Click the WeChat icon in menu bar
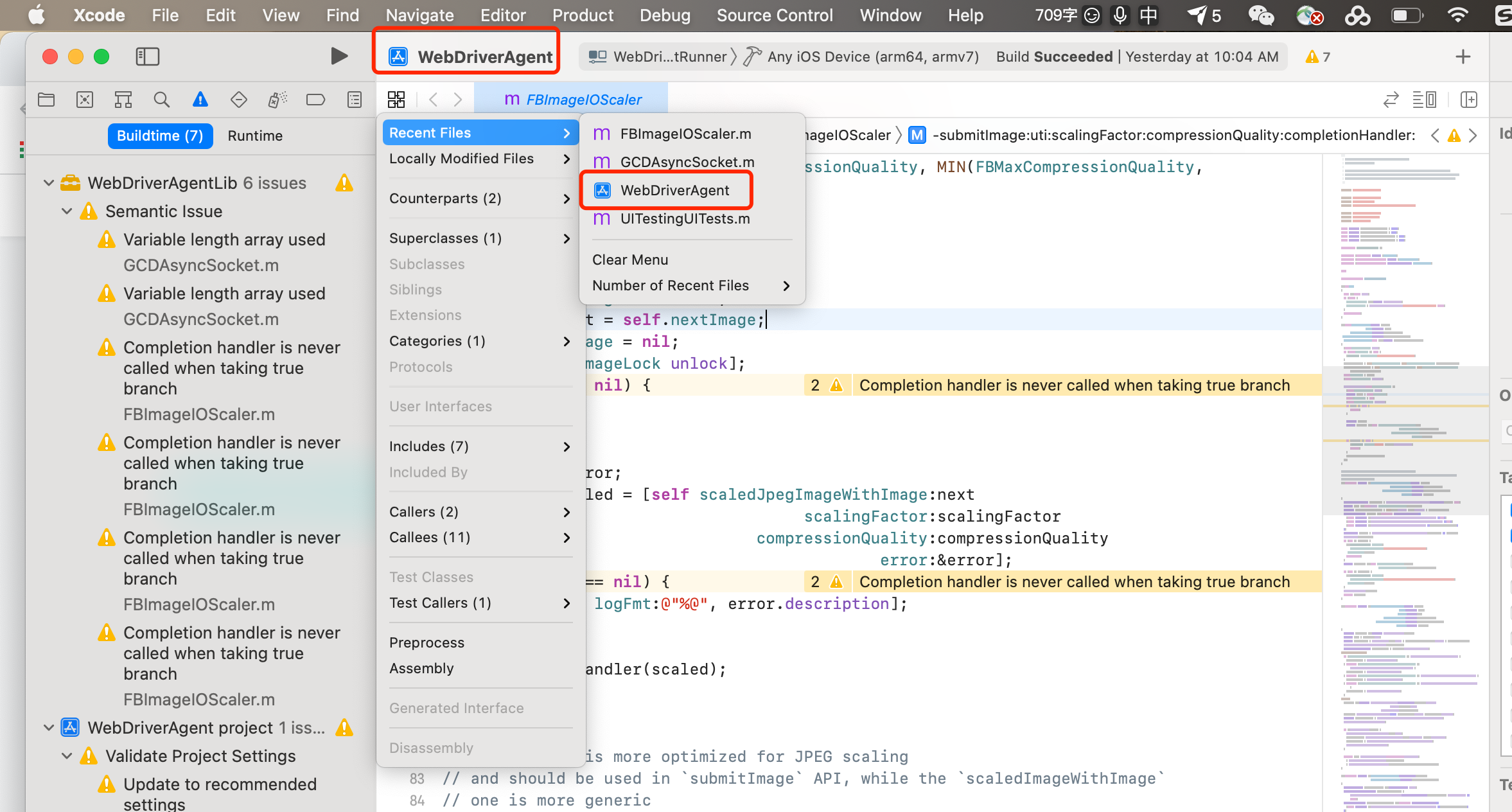Viewport: 1512px width, 812px height. [1261, 15]
